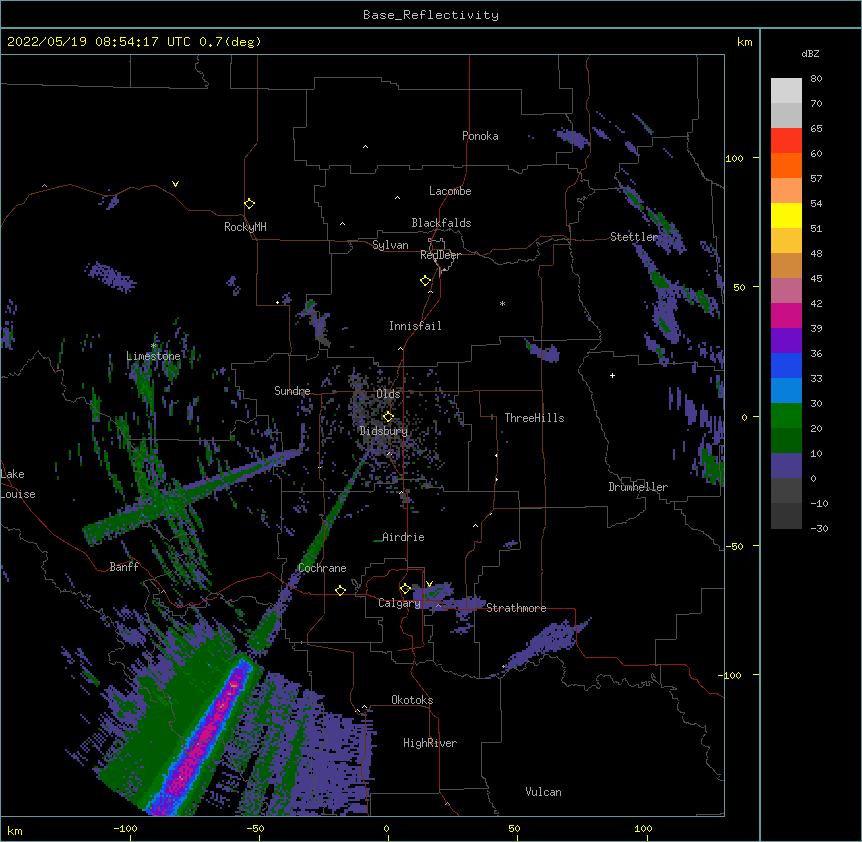This screenshot has height=842, width=862.
Task: Click the Limestone label
Action: (153, 356)
